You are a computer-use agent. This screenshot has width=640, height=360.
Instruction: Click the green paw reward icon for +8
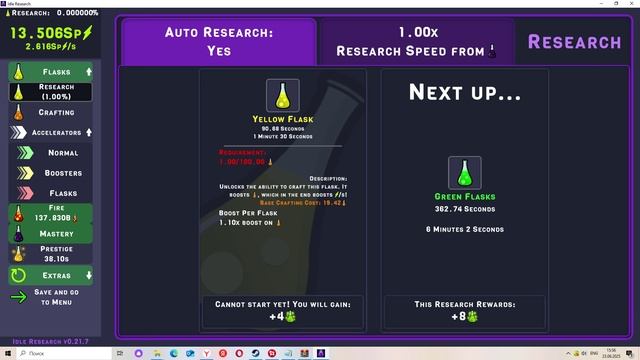pyautogui.click(x=472, y=316)
